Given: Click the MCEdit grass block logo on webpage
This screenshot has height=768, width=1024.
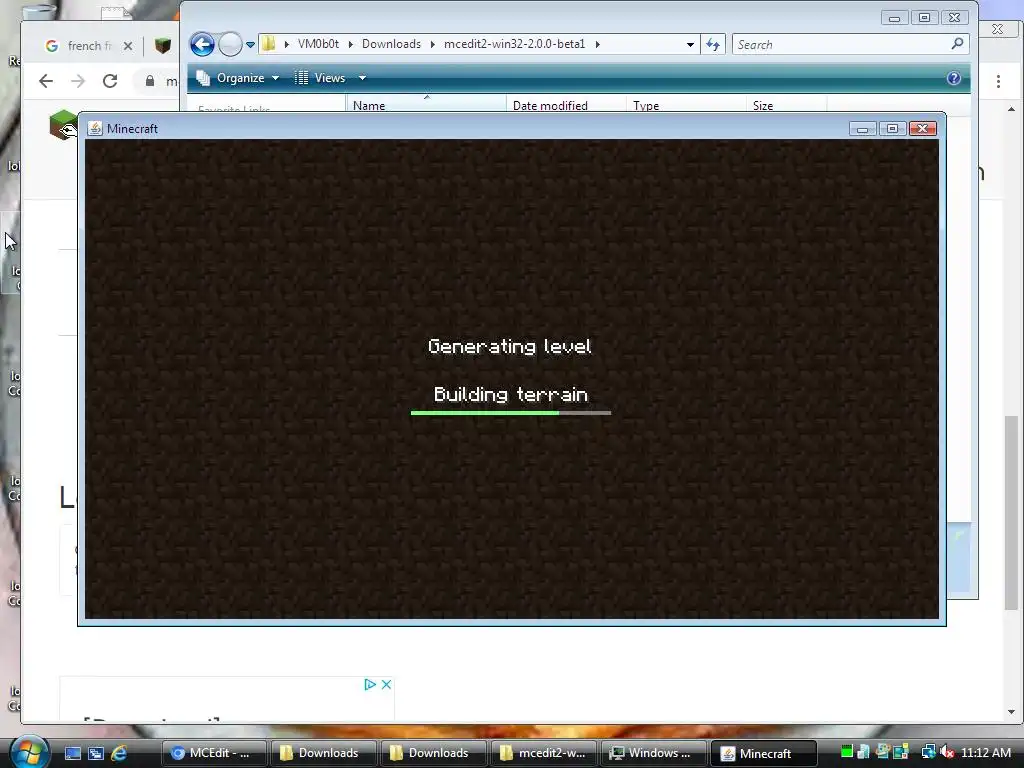Looking at the screenshot, I should pos(63,124).
